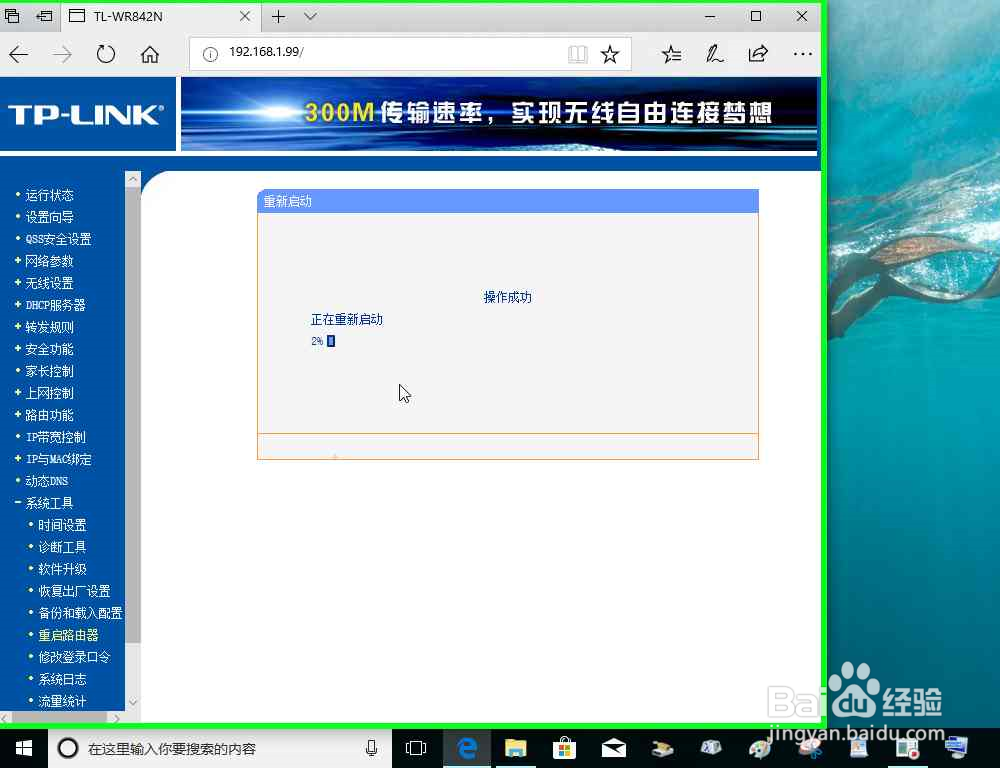The height and width of the screenshot is (768, 1000).
Task: Click the 操作成功 status text
Action: point(508,297)
